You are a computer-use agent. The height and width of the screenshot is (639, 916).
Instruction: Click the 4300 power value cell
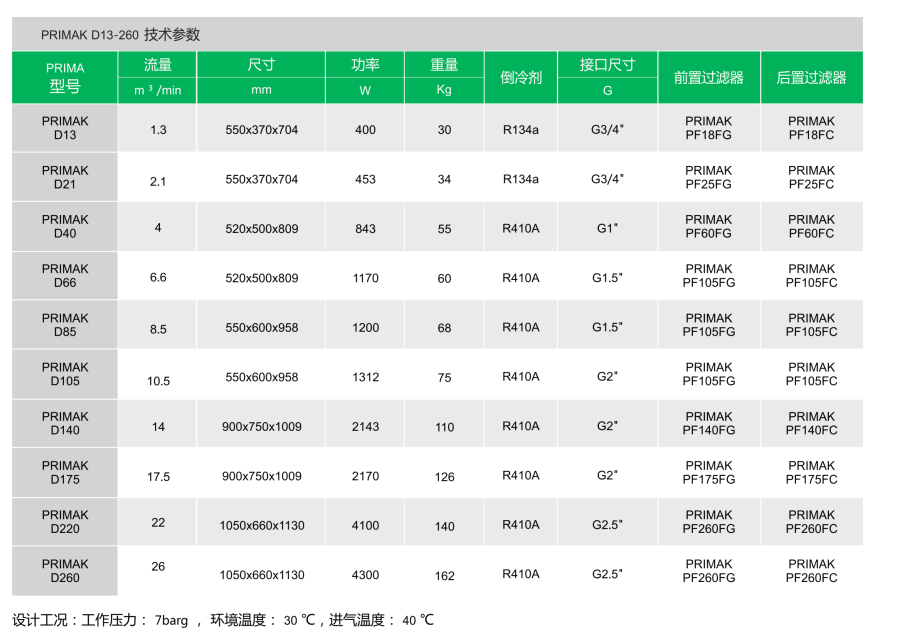coord(365,575)
